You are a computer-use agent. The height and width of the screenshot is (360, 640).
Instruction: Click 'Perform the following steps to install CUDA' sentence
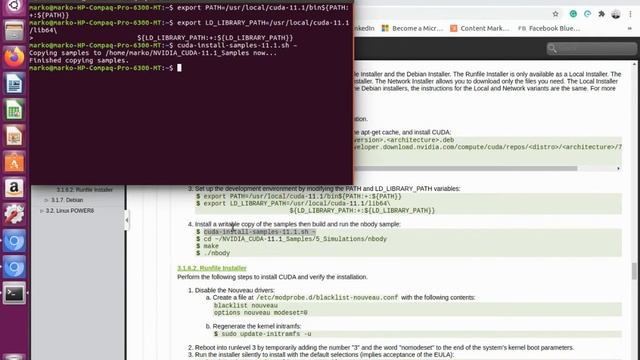(272, 277)
